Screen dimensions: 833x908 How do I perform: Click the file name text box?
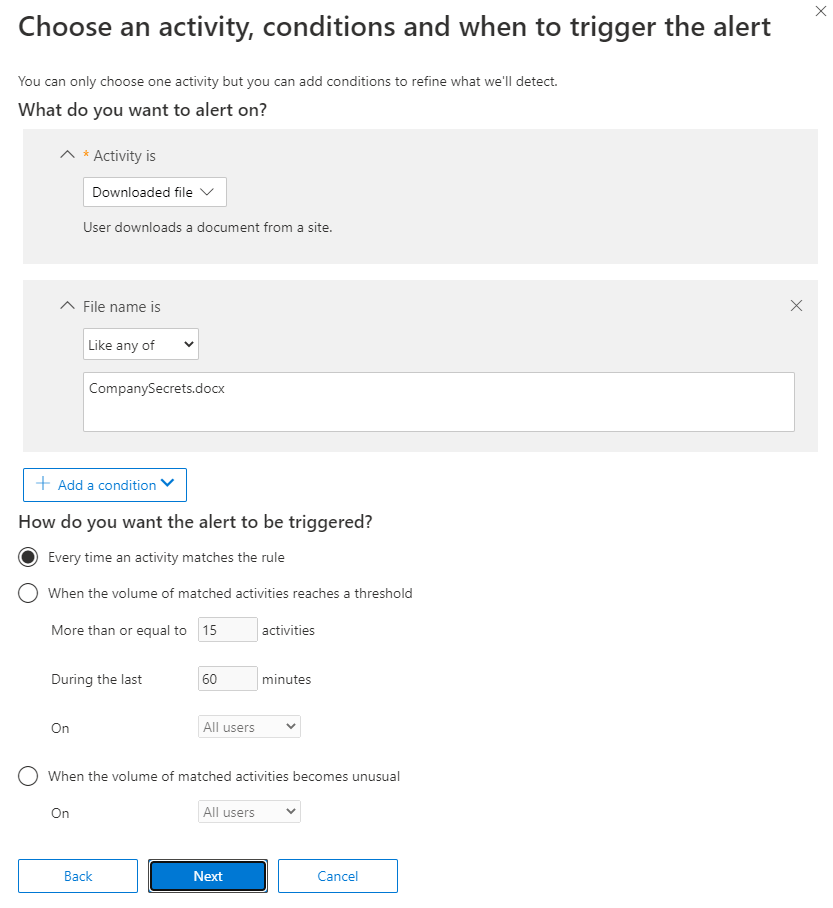438,412
